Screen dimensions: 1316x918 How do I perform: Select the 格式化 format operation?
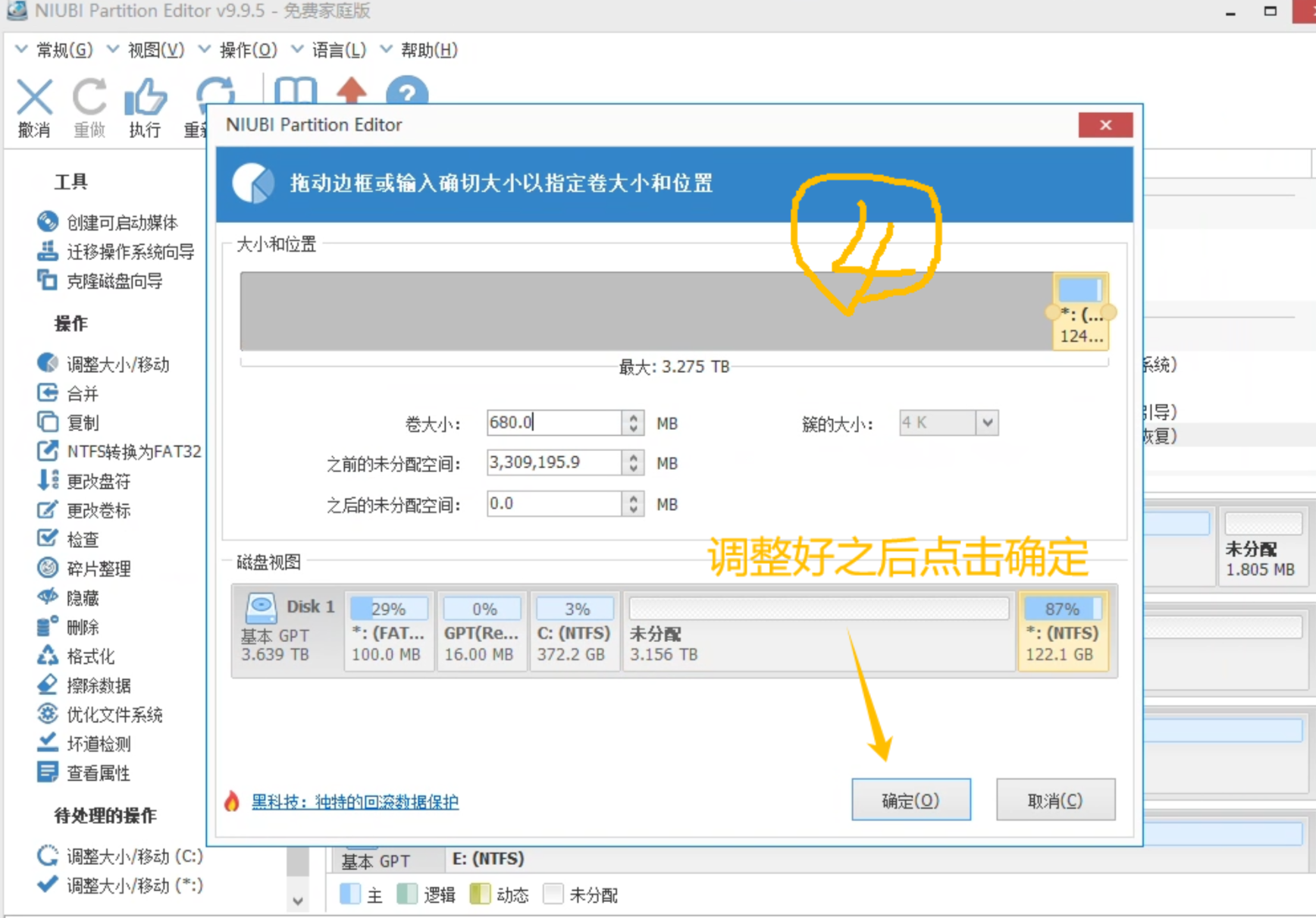pos(76,656)
